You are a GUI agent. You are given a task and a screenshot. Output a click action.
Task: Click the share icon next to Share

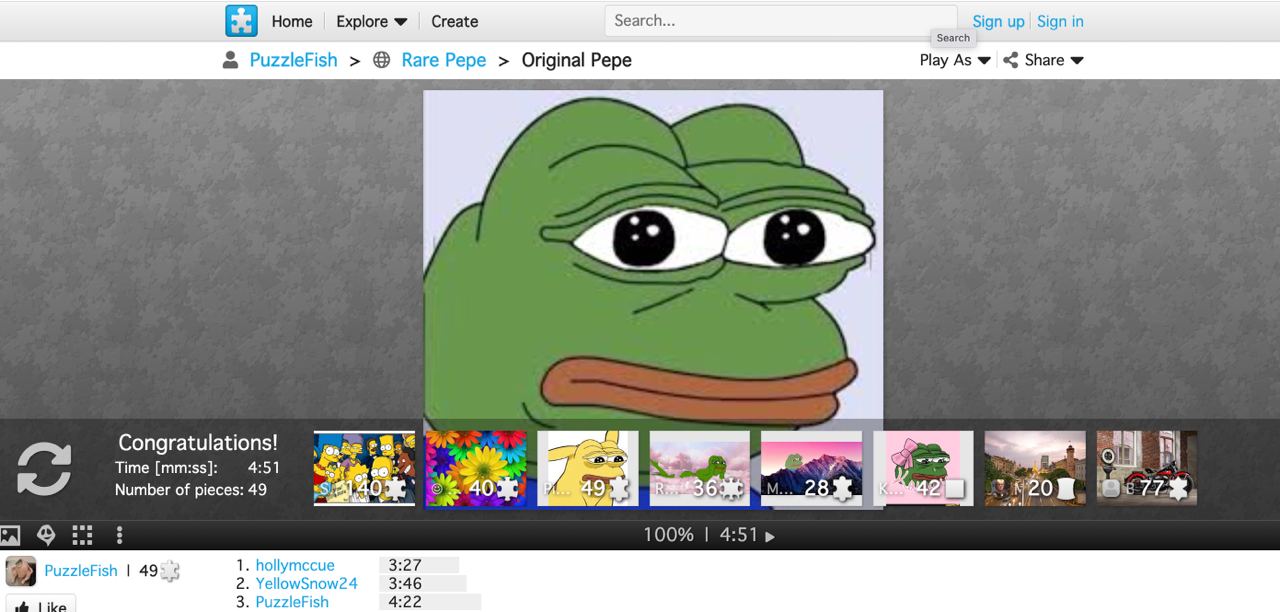[x=1011, y=60]
